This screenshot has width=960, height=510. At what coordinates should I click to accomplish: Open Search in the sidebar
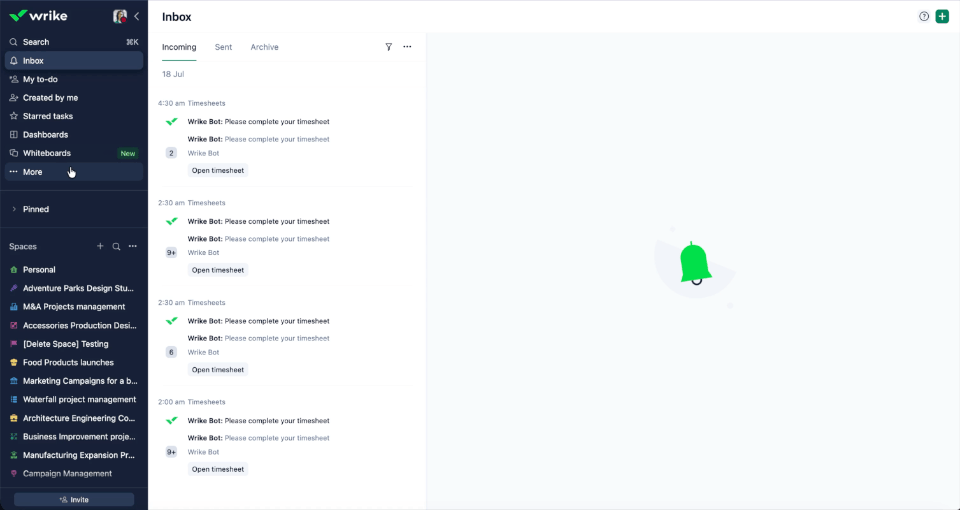pos(74,42)
